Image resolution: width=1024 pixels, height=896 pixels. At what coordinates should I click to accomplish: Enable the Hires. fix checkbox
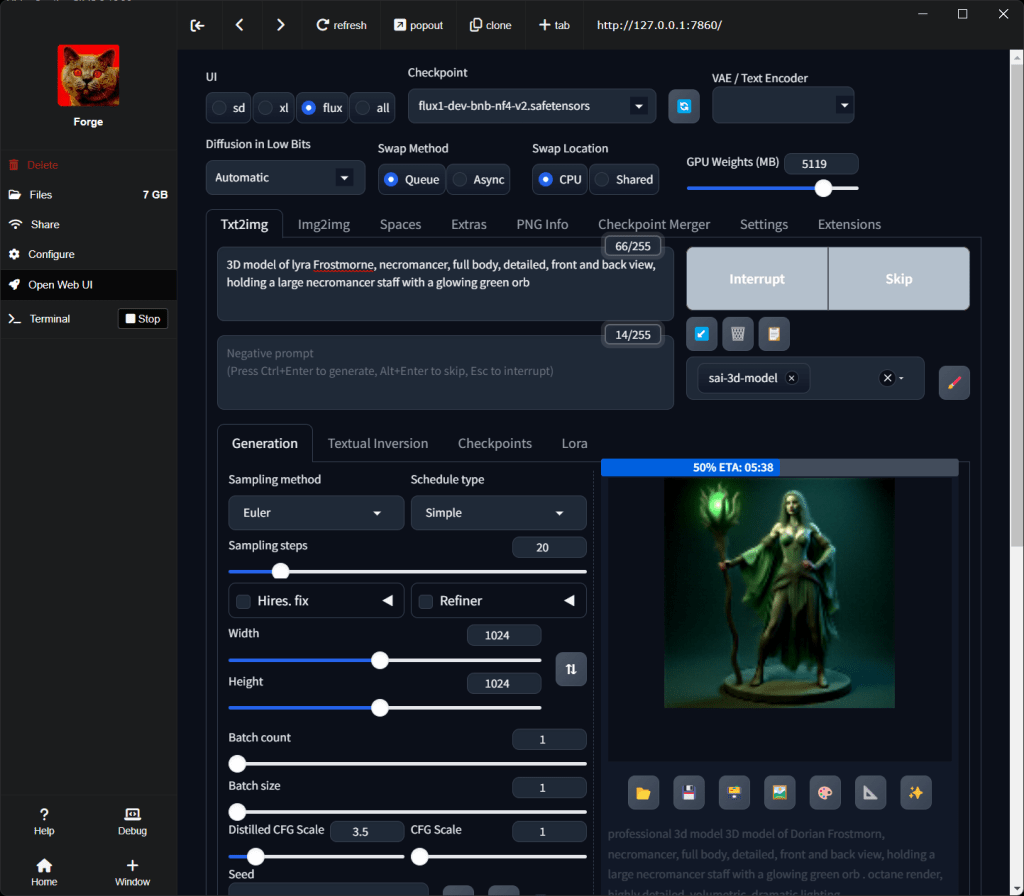coord(244,601)
